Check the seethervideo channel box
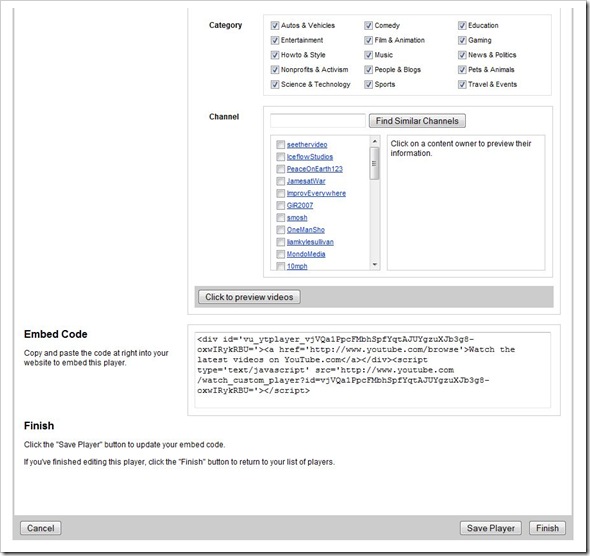This screenshot has height=556, width=590. pyautogui.click(x=280, y=144)
